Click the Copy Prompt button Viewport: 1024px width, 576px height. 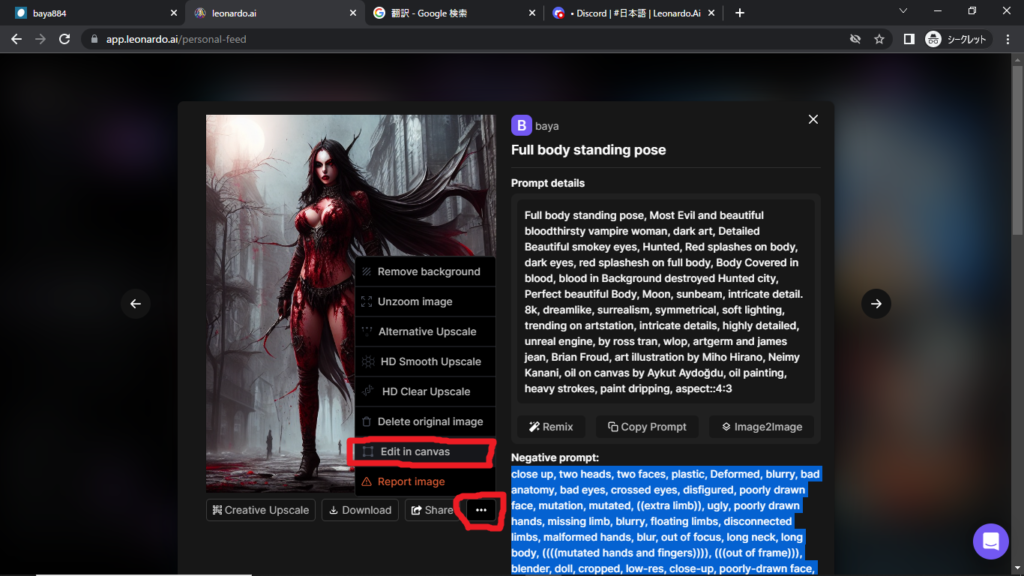647,427
